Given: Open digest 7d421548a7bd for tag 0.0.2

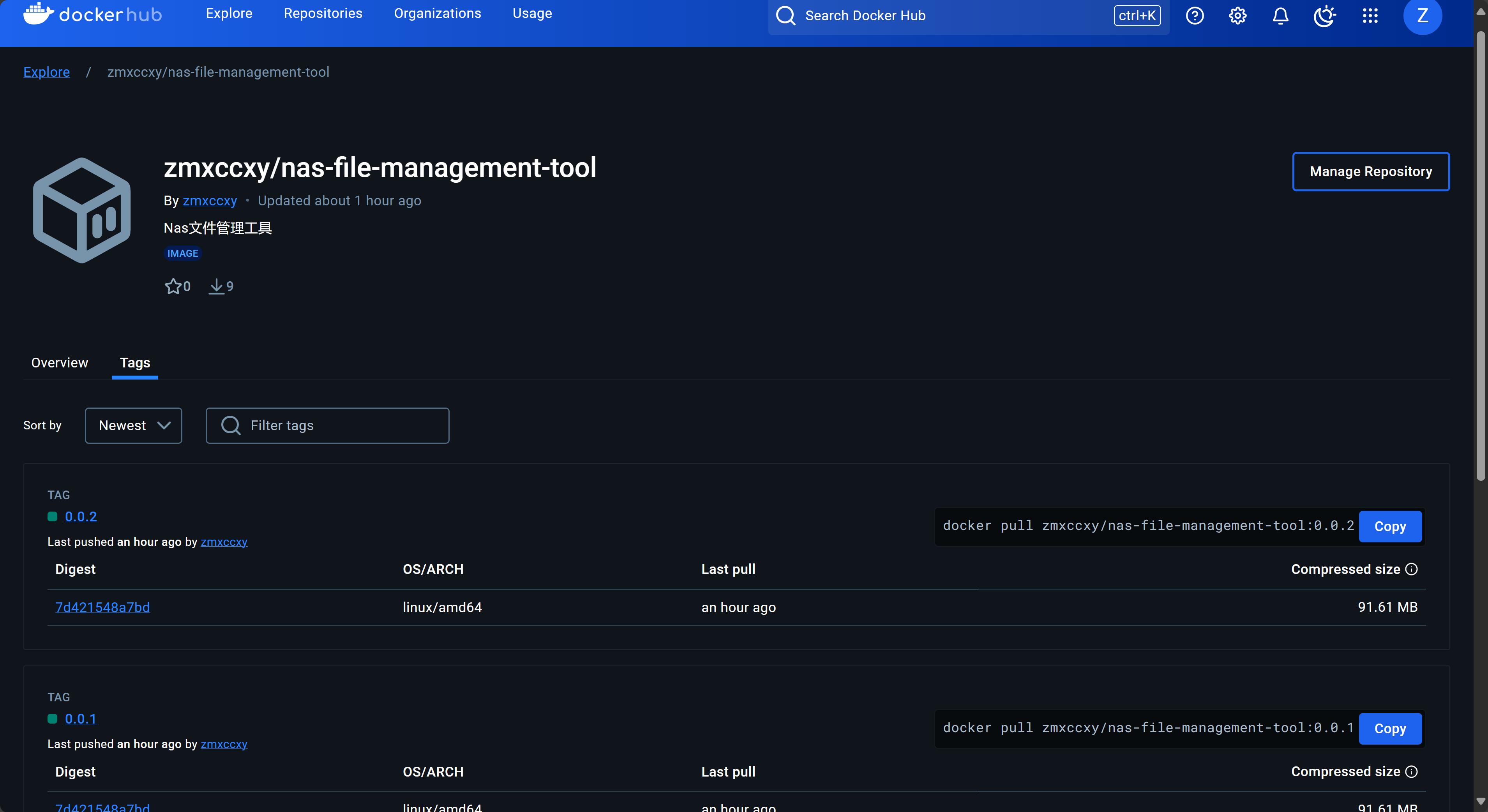Looking at the screenshot, I should click(102, 607).
